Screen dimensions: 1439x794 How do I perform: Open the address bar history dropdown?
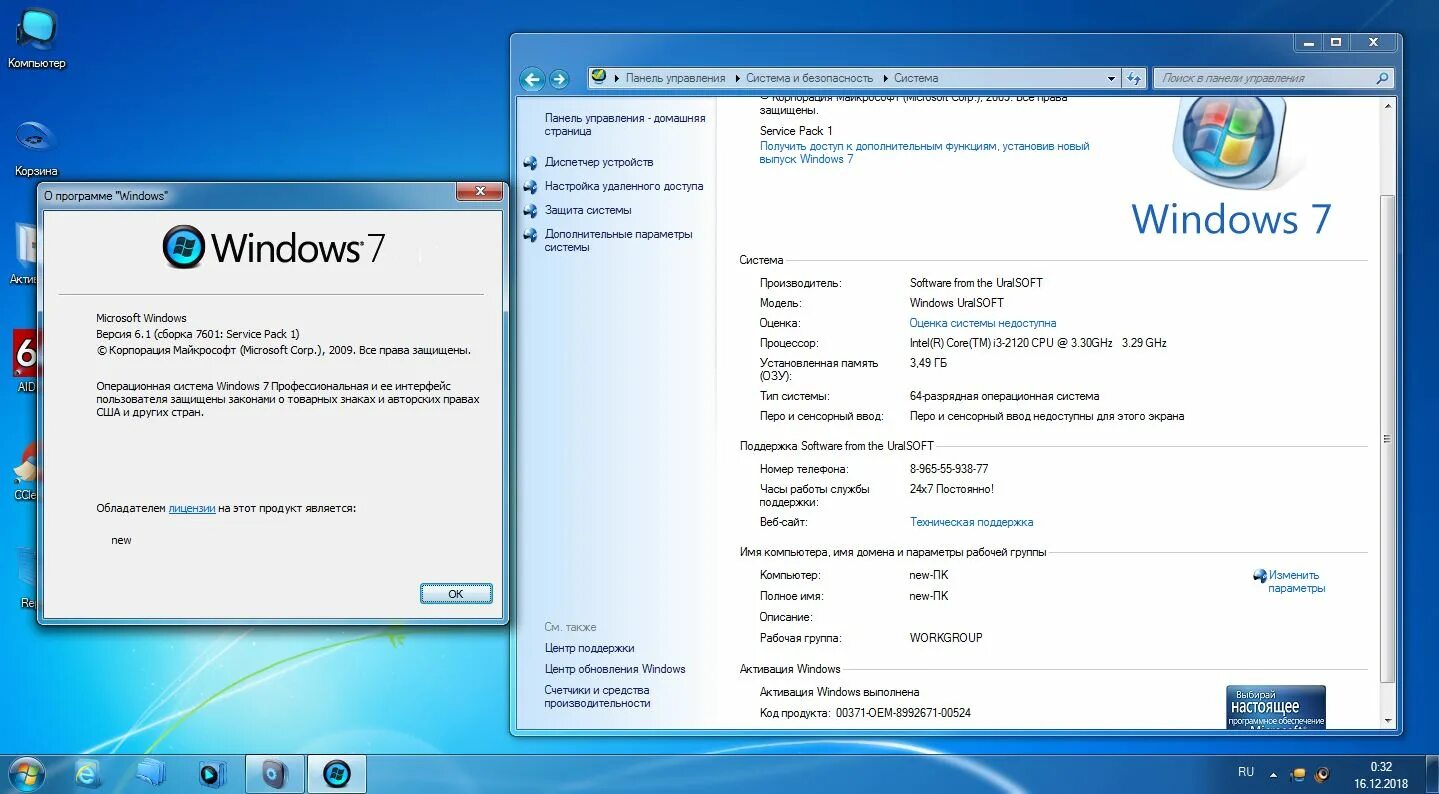[1111, 78]
